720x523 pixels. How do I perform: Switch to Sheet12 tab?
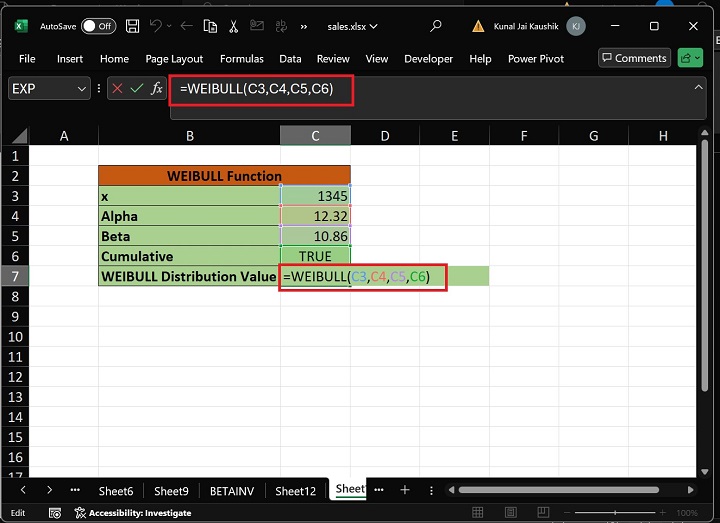point(295,491)
